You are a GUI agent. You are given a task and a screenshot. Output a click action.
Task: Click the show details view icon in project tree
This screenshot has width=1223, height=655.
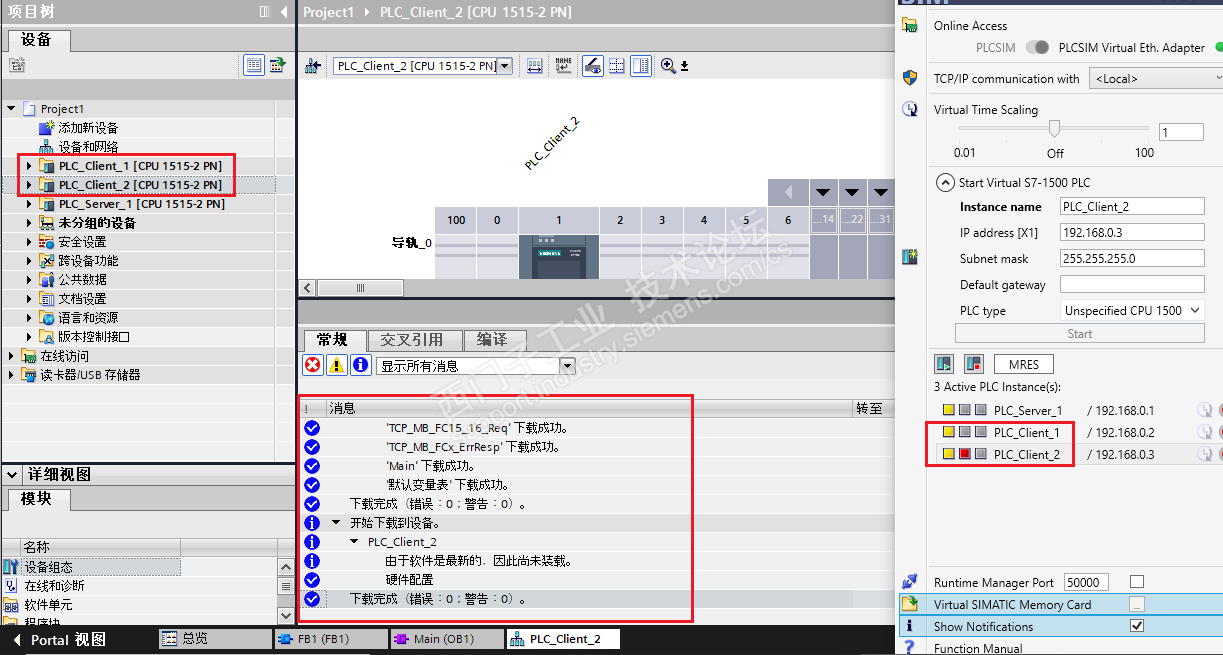coord(277,65)
